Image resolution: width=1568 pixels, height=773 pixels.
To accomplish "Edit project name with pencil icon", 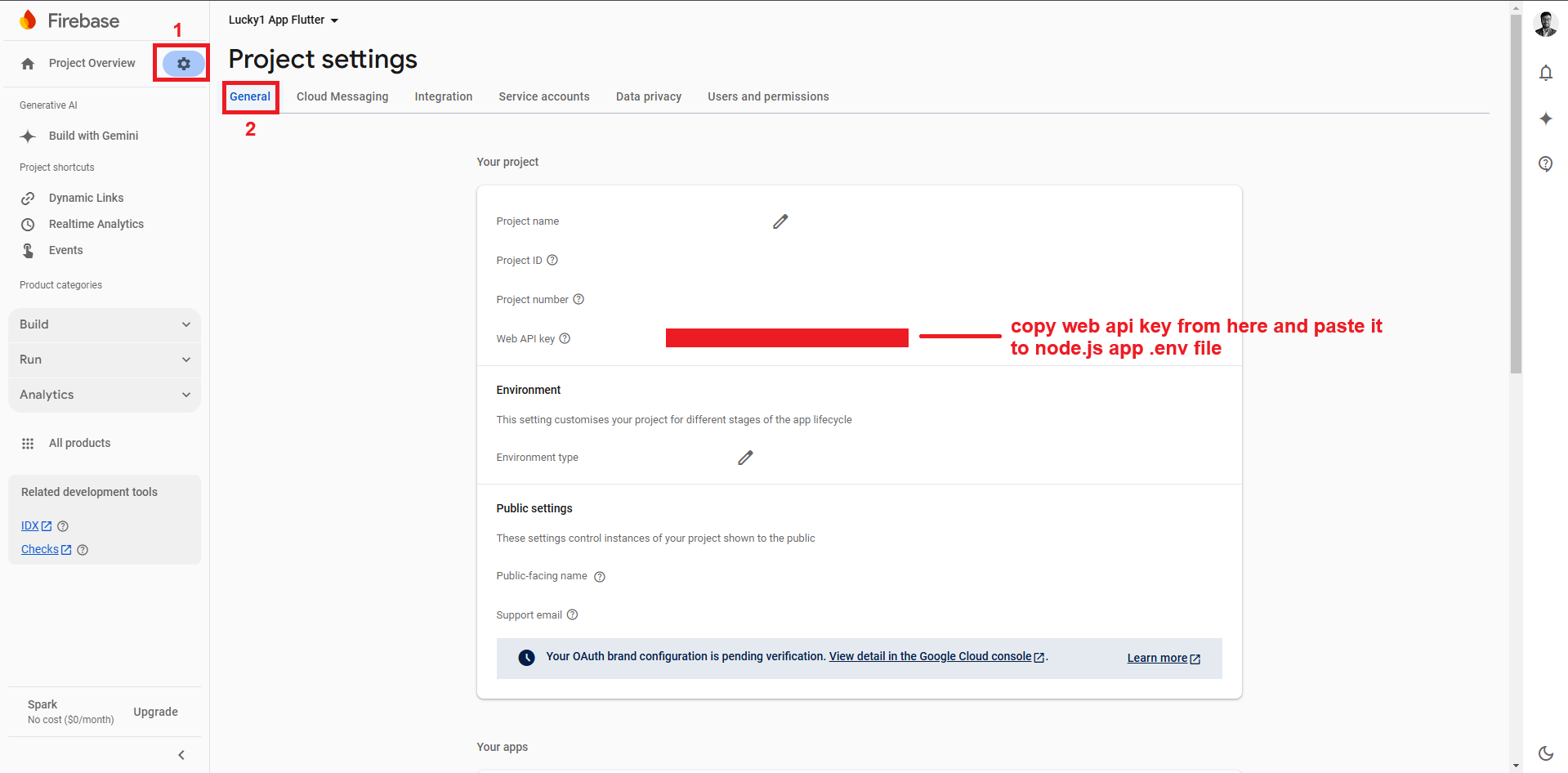I will pos(780,221).
